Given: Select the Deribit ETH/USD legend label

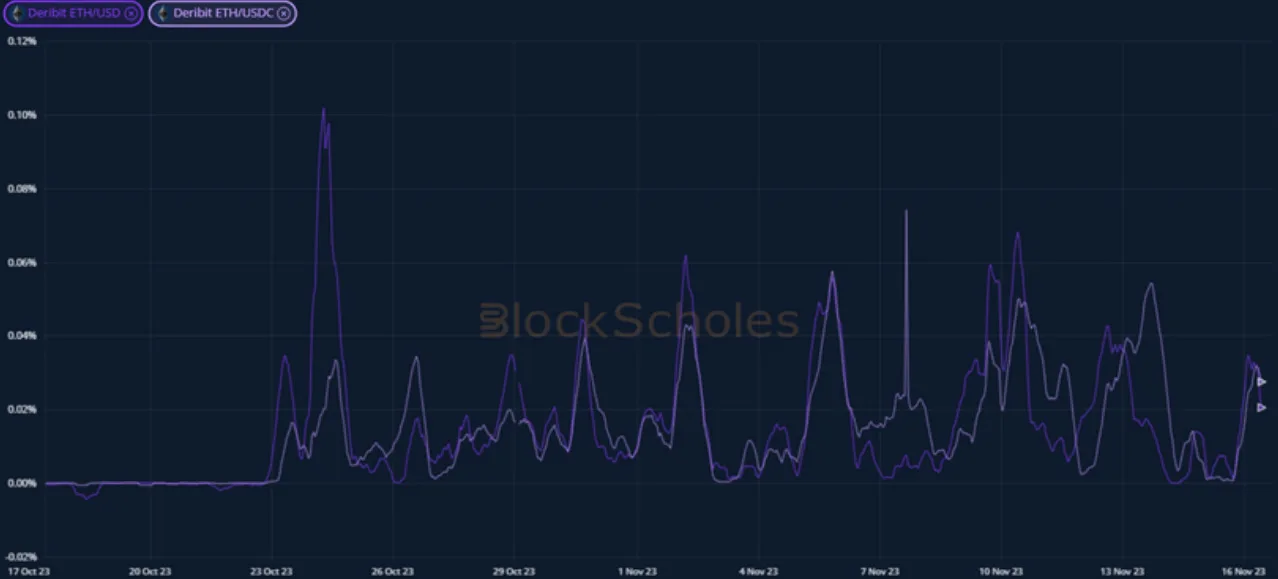Looking at the screenshot, I should [x=75, y=13].
